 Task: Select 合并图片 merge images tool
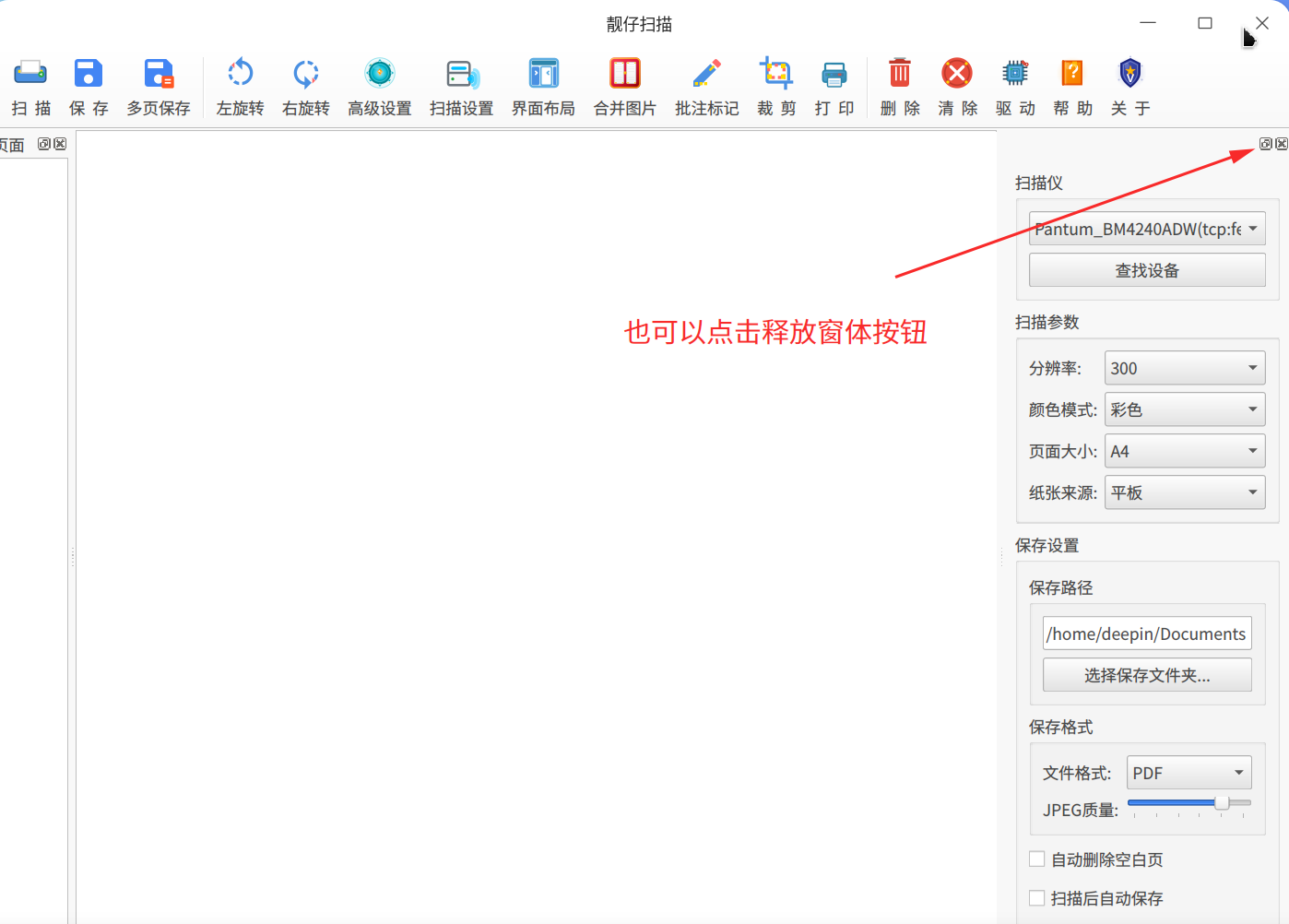click(x=625, y=74)
